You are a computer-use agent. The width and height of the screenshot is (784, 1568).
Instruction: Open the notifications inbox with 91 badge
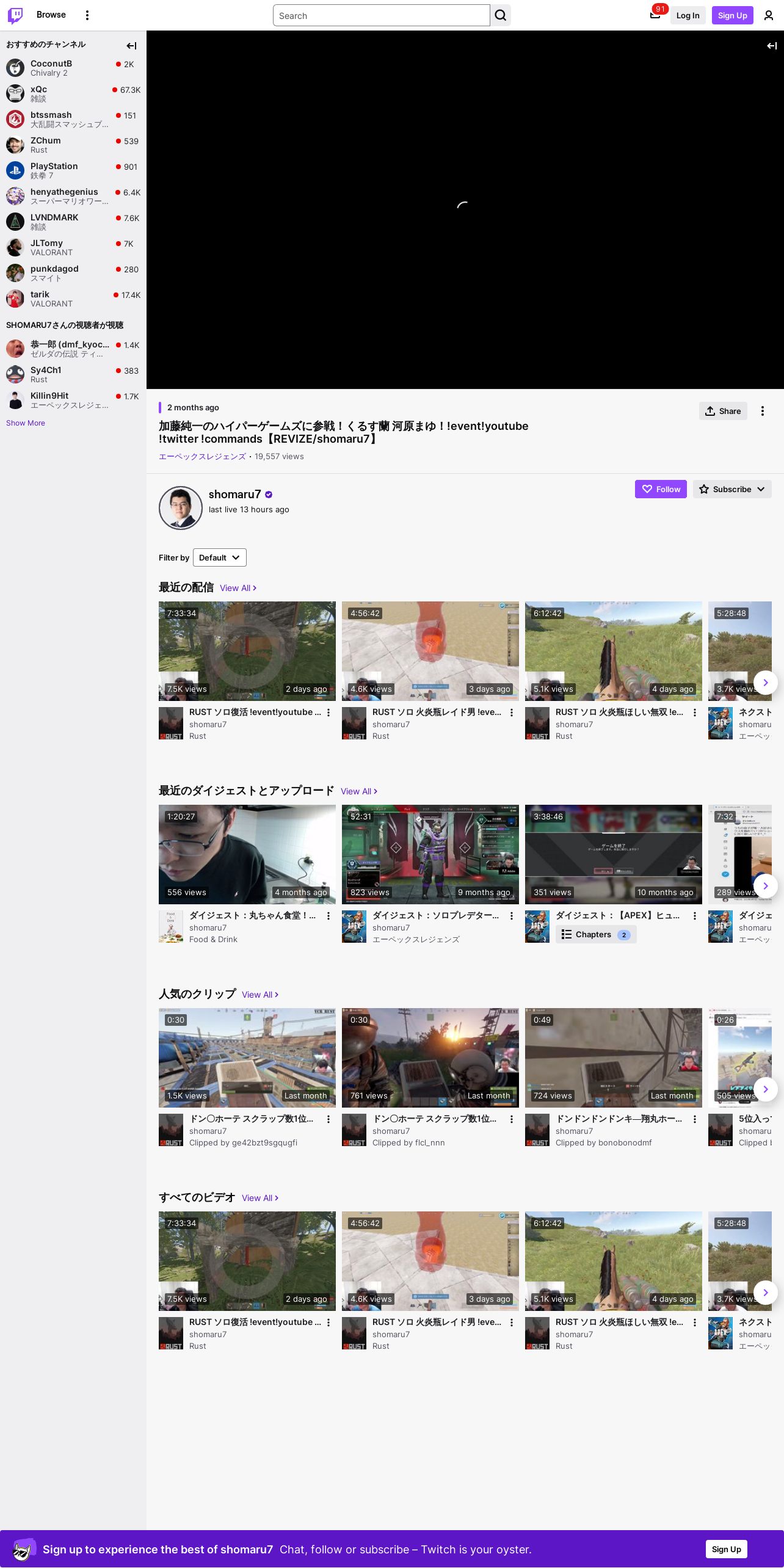655,15
